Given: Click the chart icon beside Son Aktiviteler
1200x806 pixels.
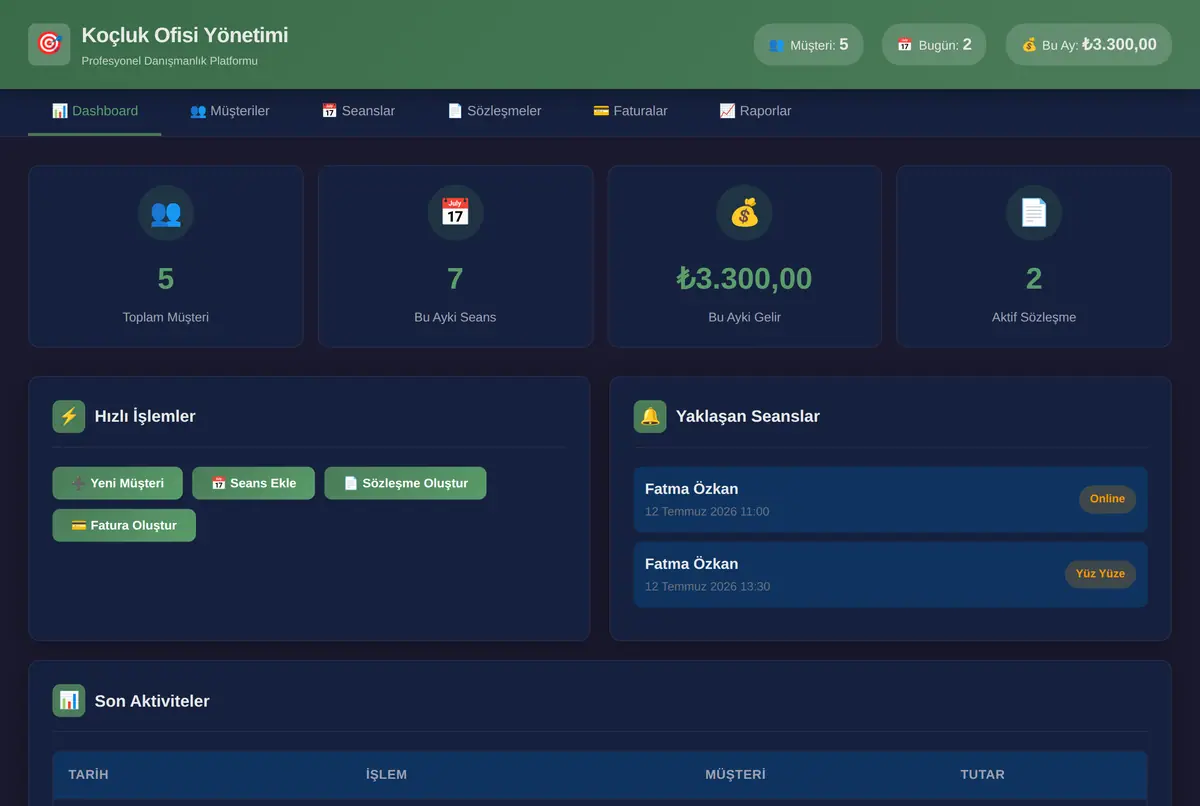Looking at the screenshot, I should pyautogui.click(x=69, y=701).
